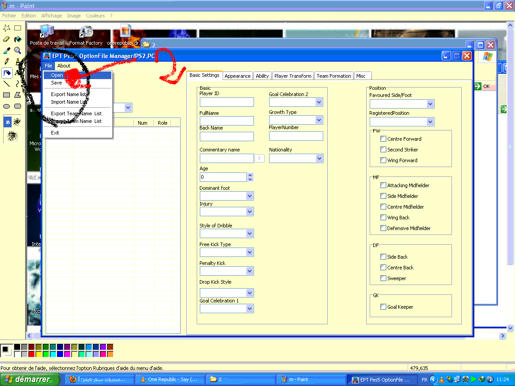Viewport: 515px width, 386px height.
Task: Activate the Magnifier tool in Paint
Action: tap(17, 50)
